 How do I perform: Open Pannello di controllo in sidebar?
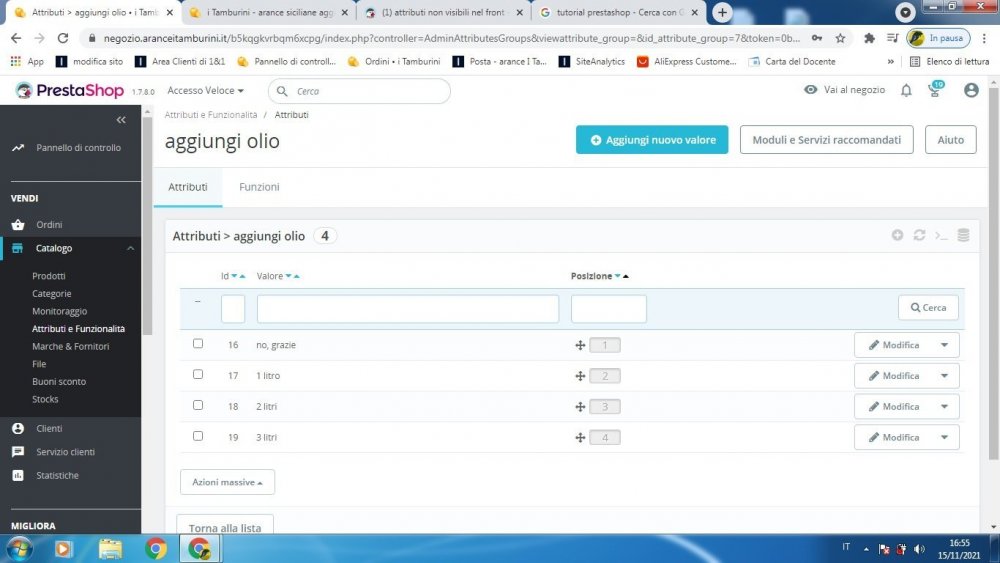coord(78,147)
